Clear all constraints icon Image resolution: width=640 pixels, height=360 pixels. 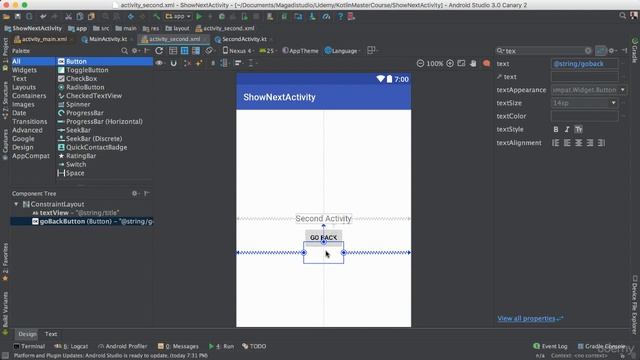click(x=187, y=63)
